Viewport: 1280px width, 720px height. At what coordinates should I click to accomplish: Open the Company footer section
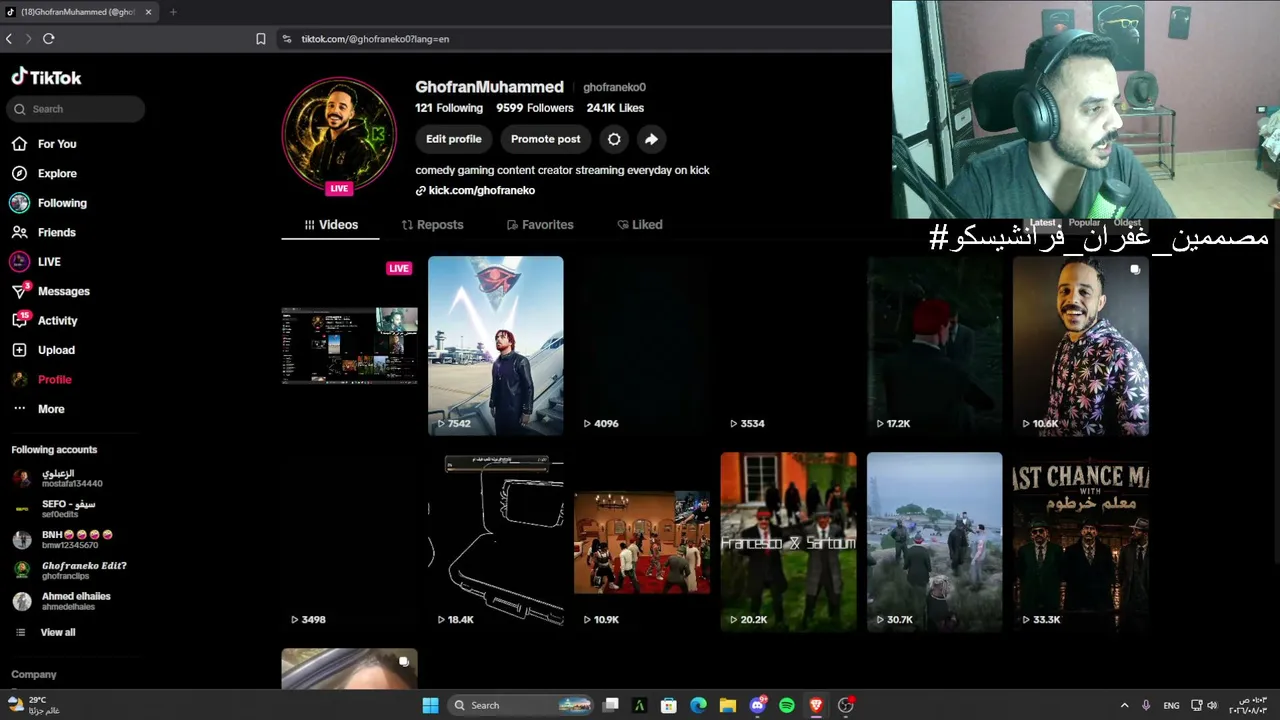tap(34, 675)
